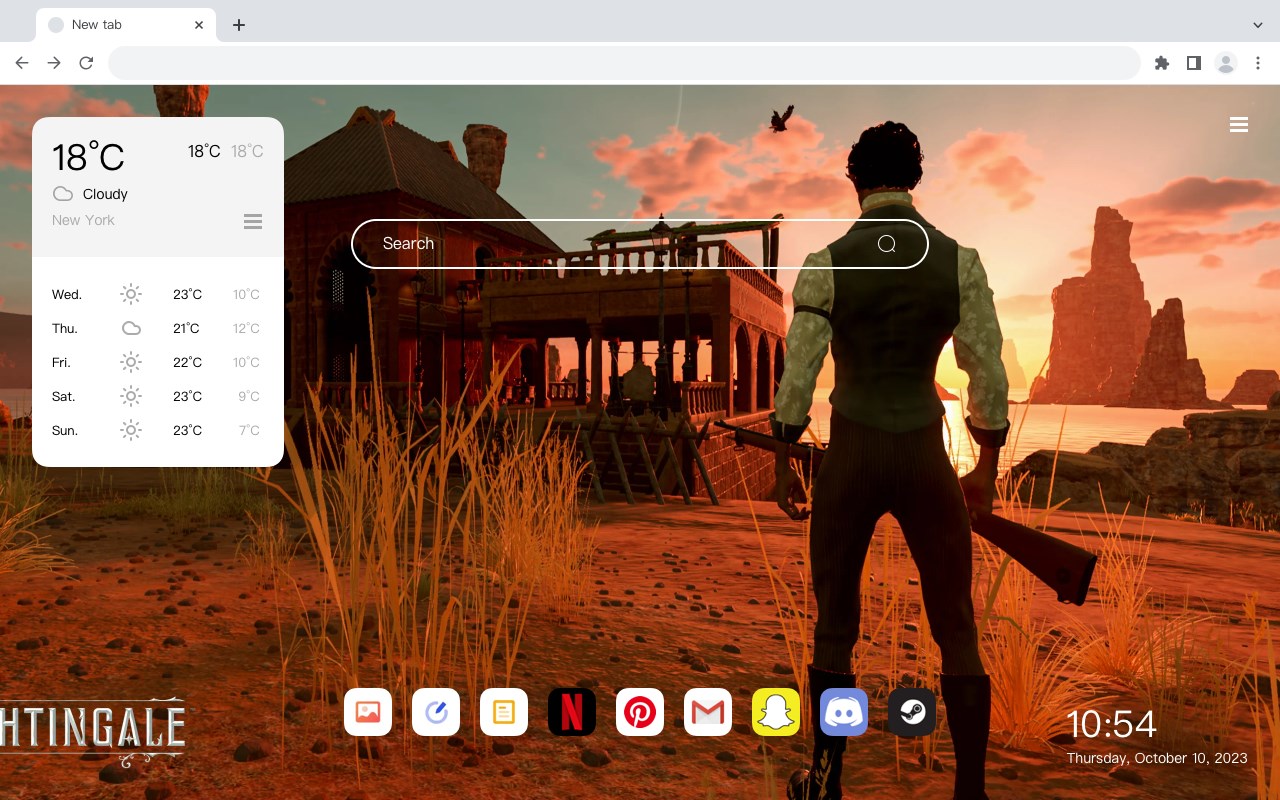The height and width of the screenshot is (800, 1280).
Task: Open the yellow notes shortcut icon
Action: click(504, 712)
